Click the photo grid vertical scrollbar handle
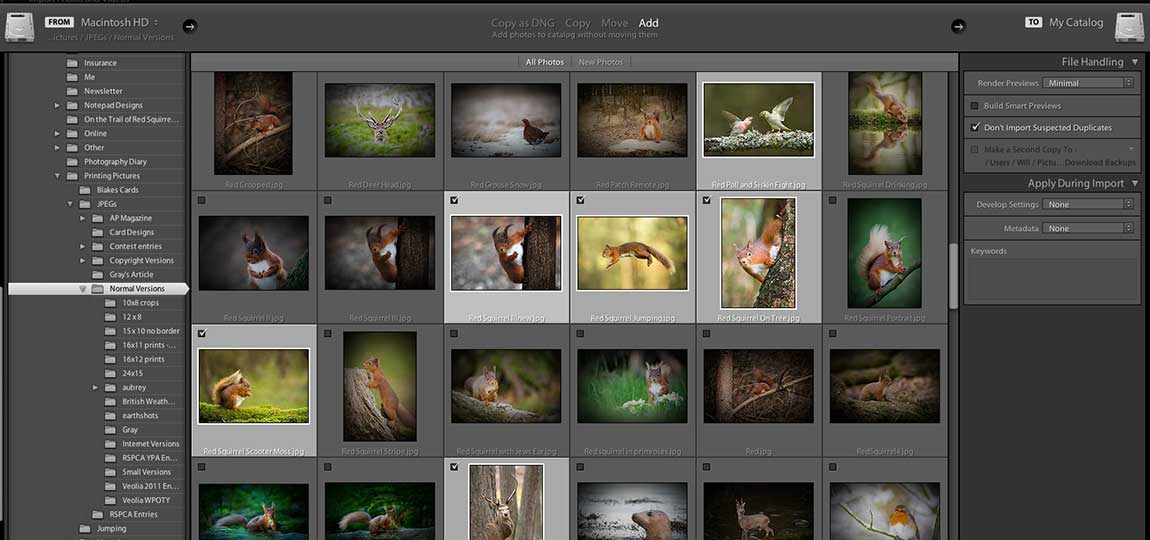This screenshot has height=540, width=1150. coord(953,277)
